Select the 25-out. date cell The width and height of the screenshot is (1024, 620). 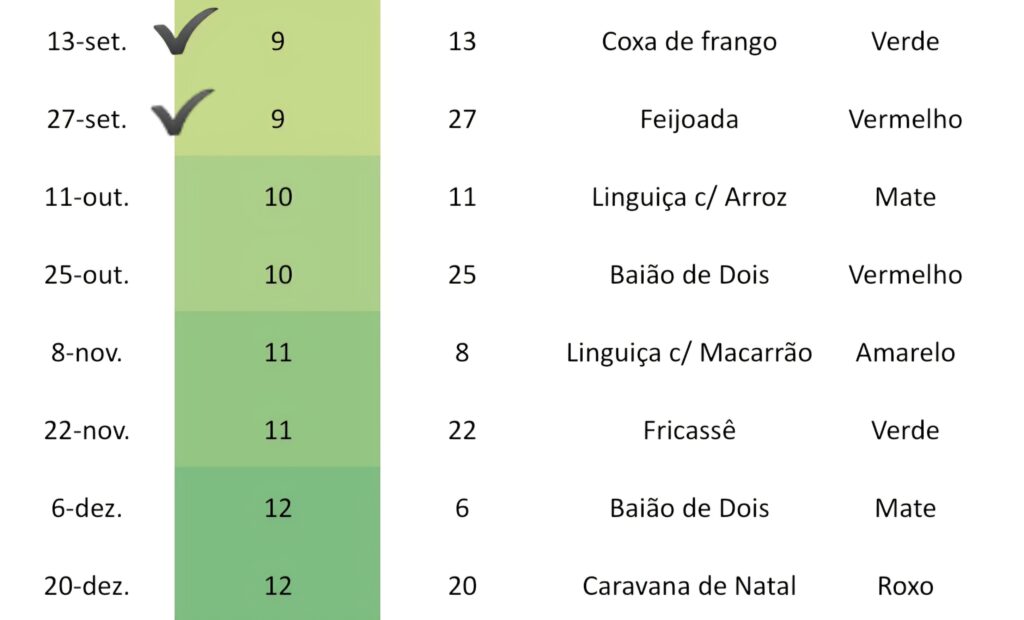87,275
